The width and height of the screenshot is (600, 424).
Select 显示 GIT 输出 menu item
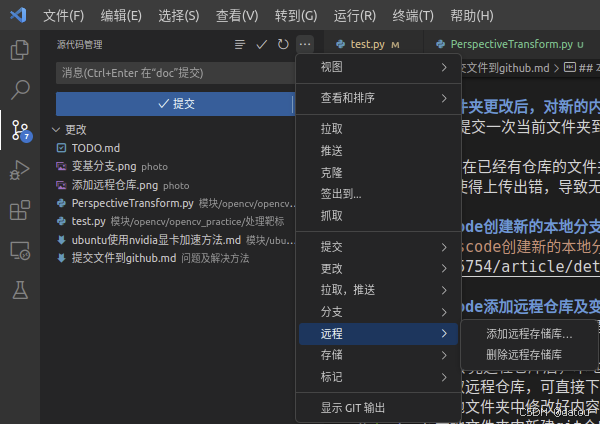[378, 408]
